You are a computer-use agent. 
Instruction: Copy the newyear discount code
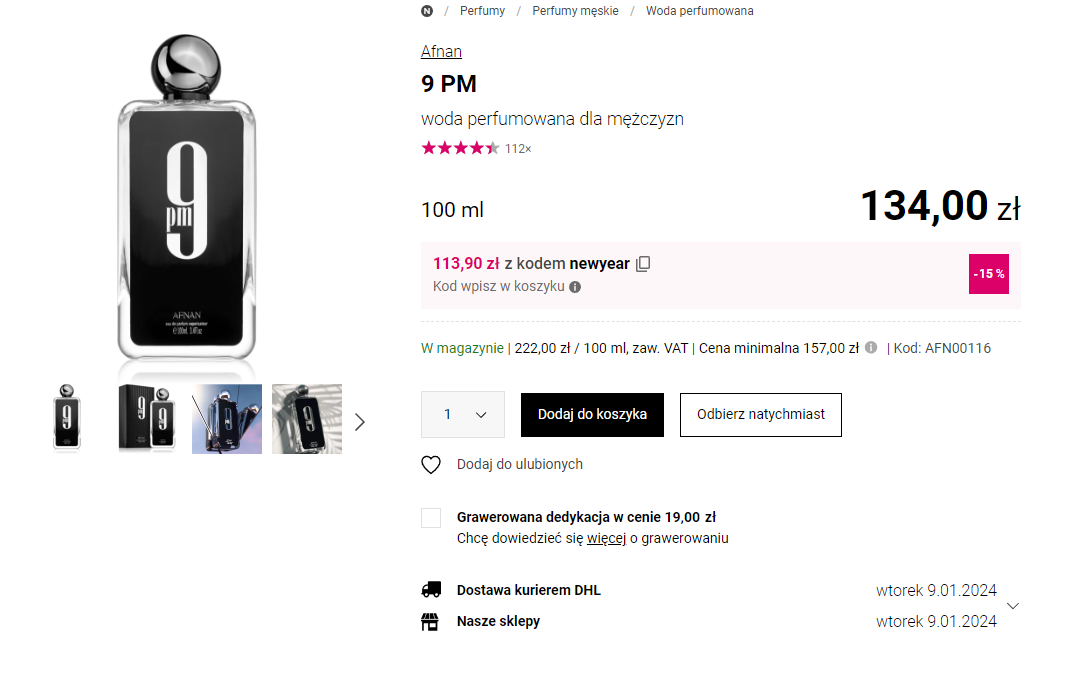643,264
